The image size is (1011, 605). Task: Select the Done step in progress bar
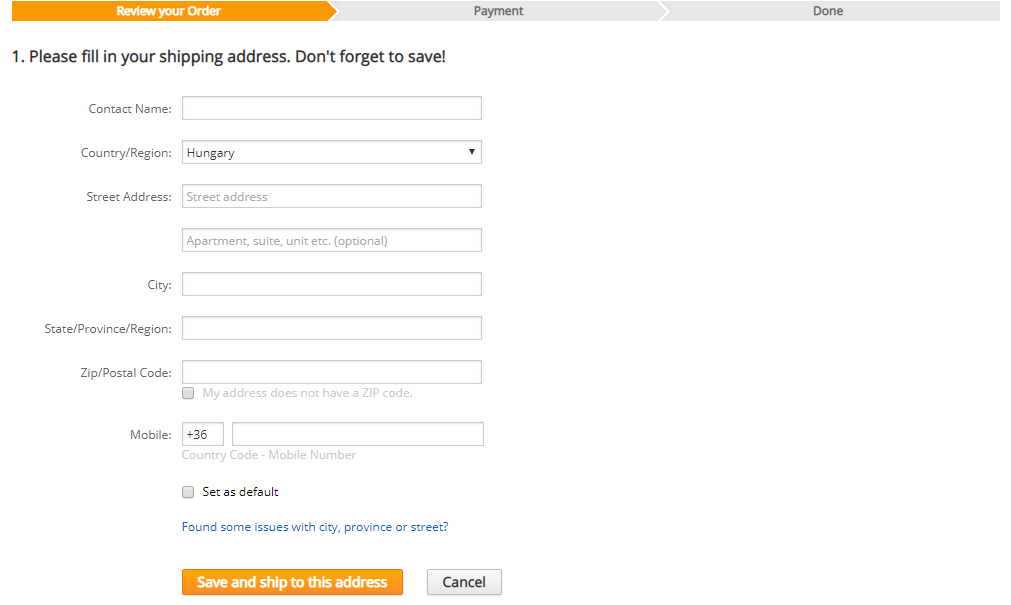[x=827, y=11]
